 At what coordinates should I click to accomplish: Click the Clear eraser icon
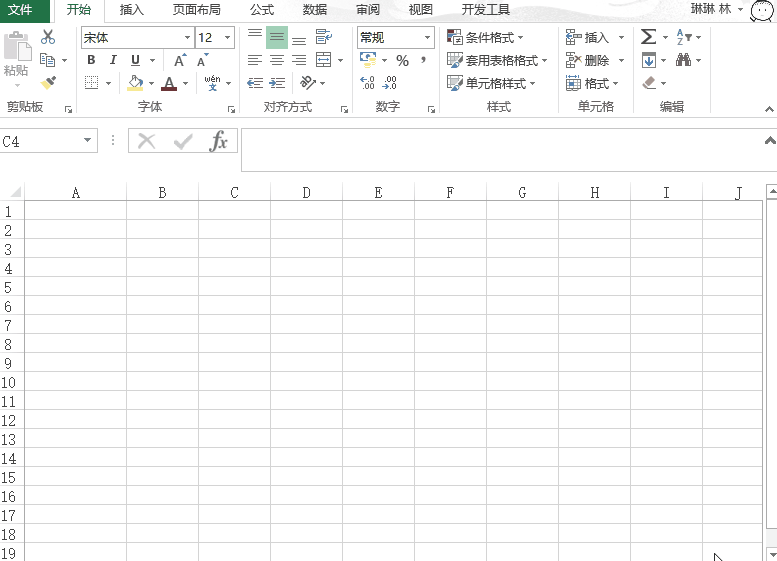pos(649,83)
